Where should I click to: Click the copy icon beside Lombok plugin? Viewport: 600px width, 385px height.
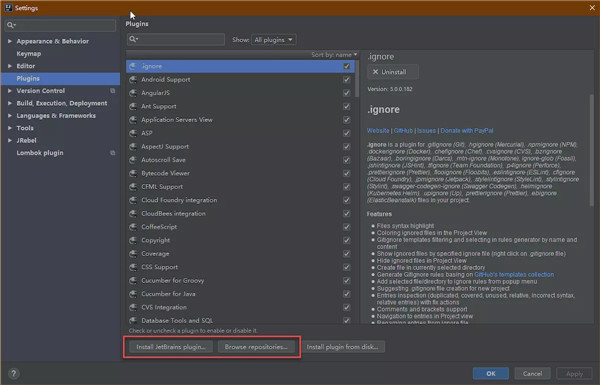(x=112, y=153)
